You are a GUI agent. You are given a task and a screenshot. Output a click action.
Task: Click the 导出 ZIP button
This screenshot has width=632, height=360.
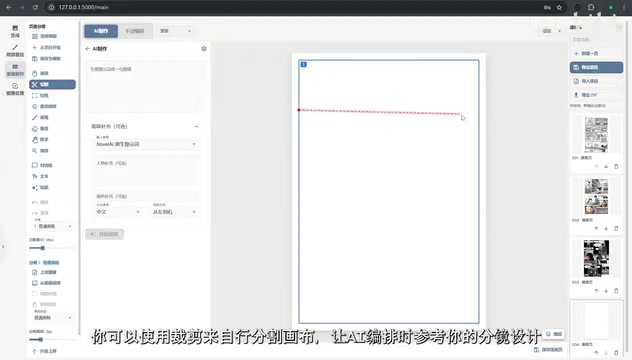click(x=596, y=95)
